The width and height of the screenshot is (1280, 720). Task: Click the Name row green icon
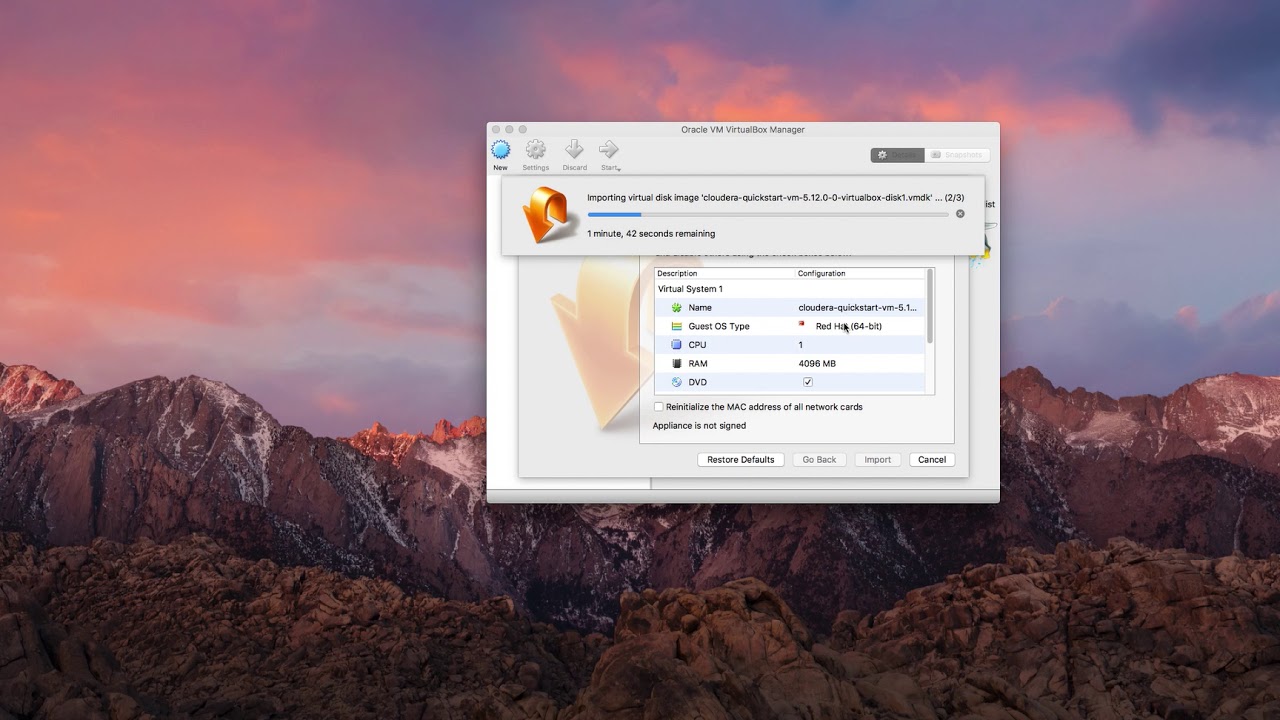click(x=677, y=308)
